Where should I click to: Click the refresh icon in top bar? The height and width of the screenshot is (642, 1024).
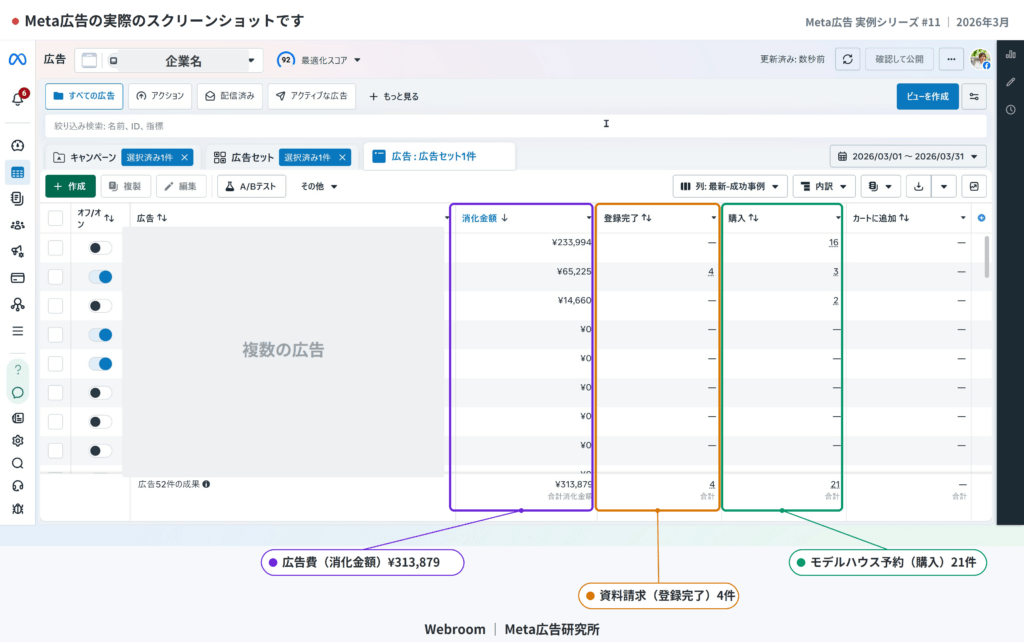[848, 59]
